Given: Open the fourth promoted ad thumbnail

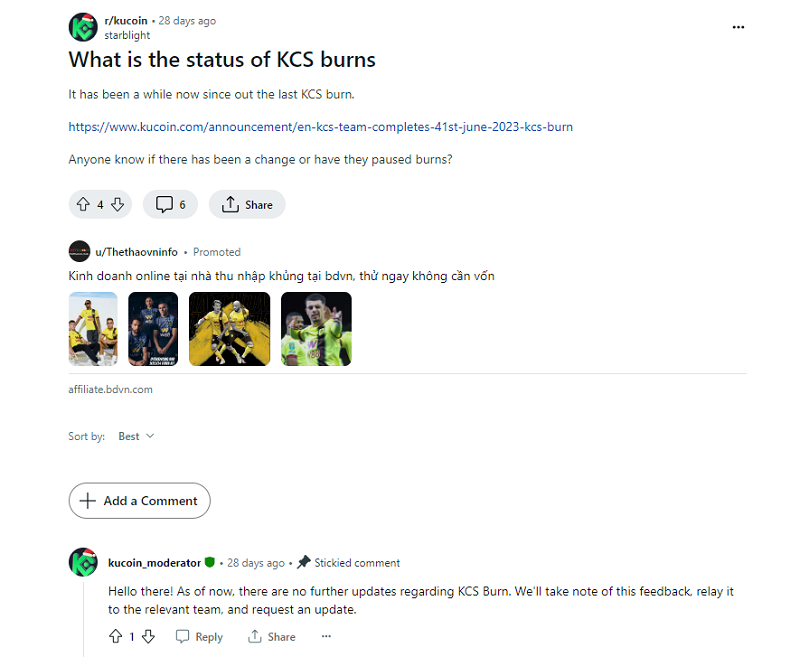Looking at the screenshot, I should click(316, 328).
